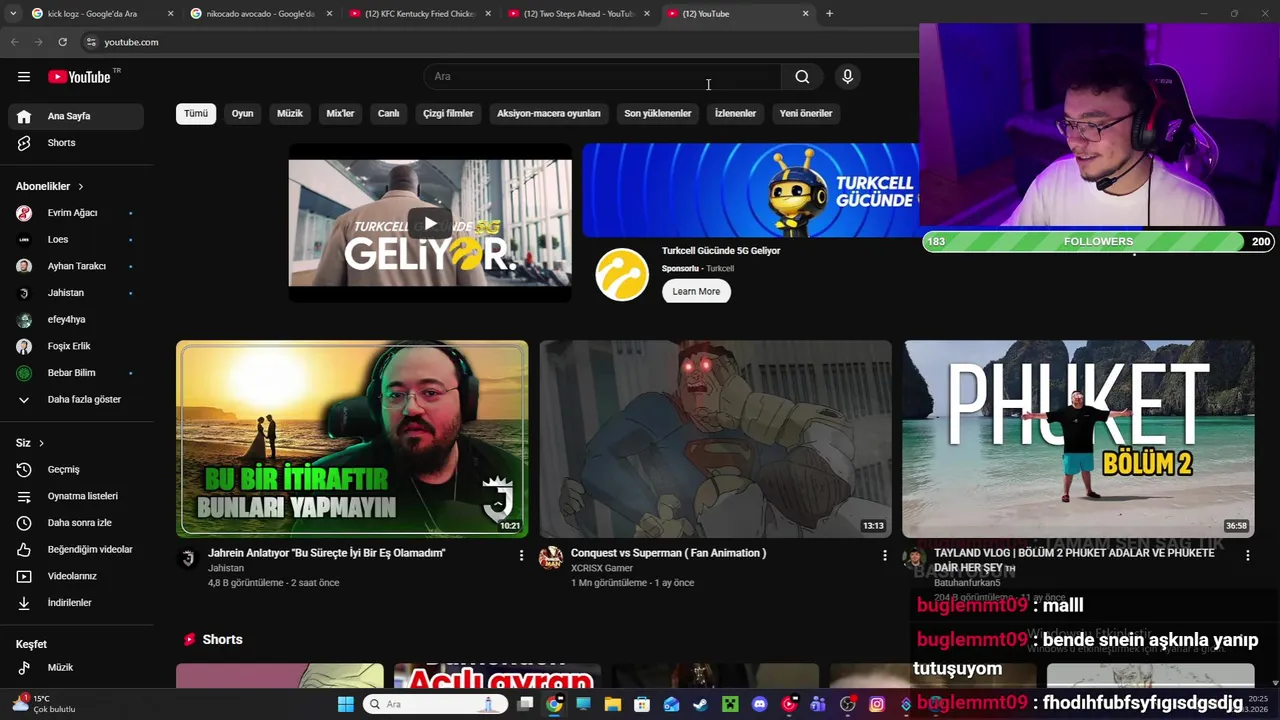Select Aksiyon-macera oyunları chip

549,114
